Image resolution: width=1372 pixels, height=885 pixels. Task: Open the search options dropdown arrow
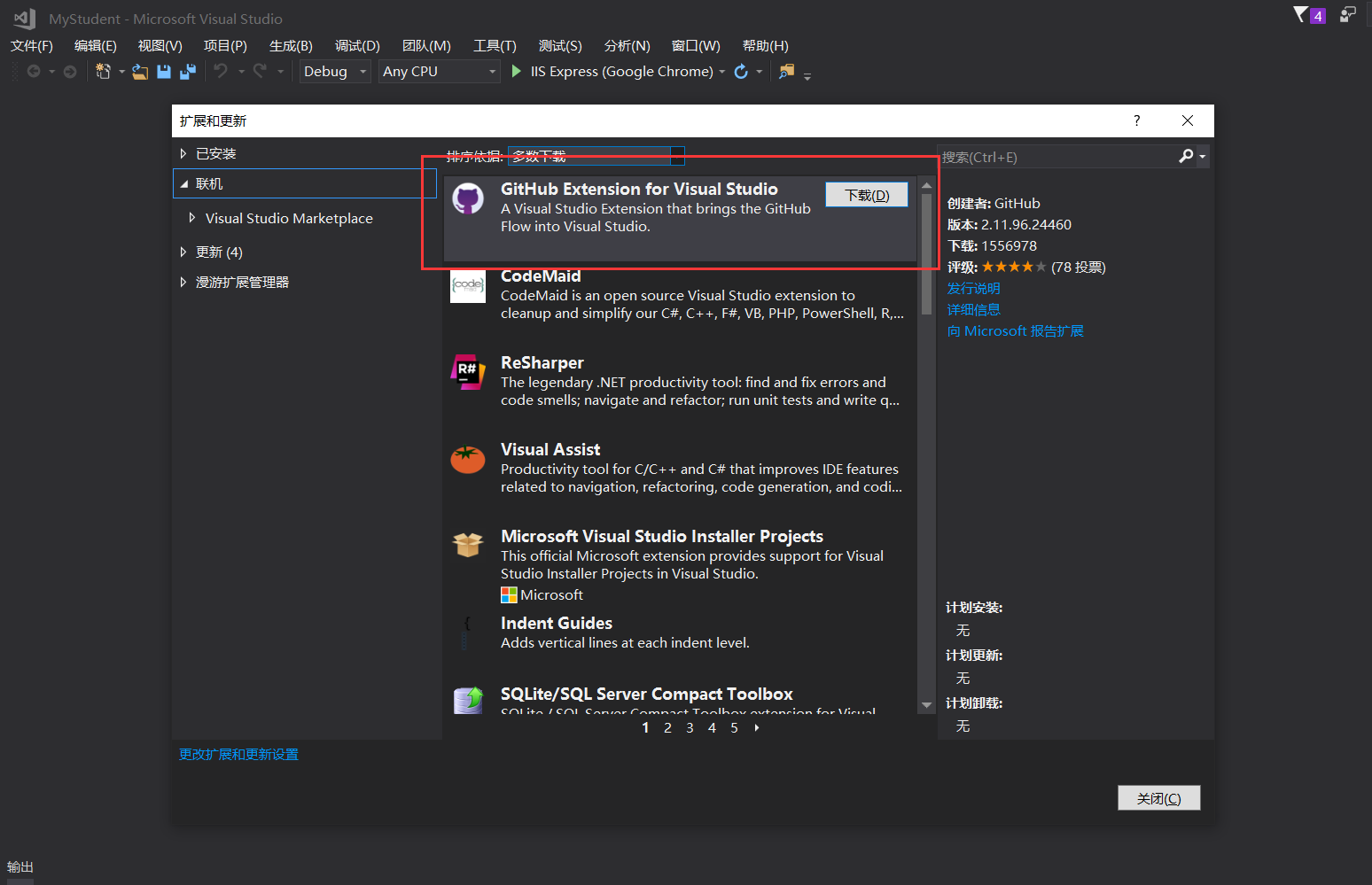[x=1203, y=157]
